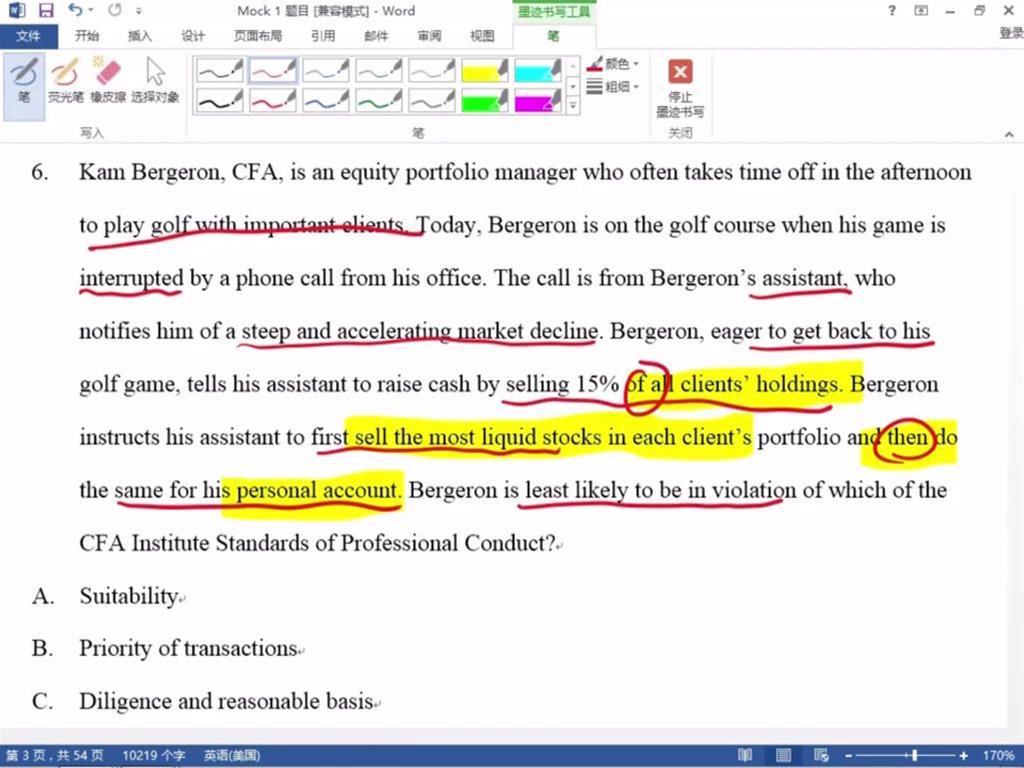This screenshot has width=1024, height=768.
Task: Switch to the 审阅 Review tab
Action: coord(429,36)
